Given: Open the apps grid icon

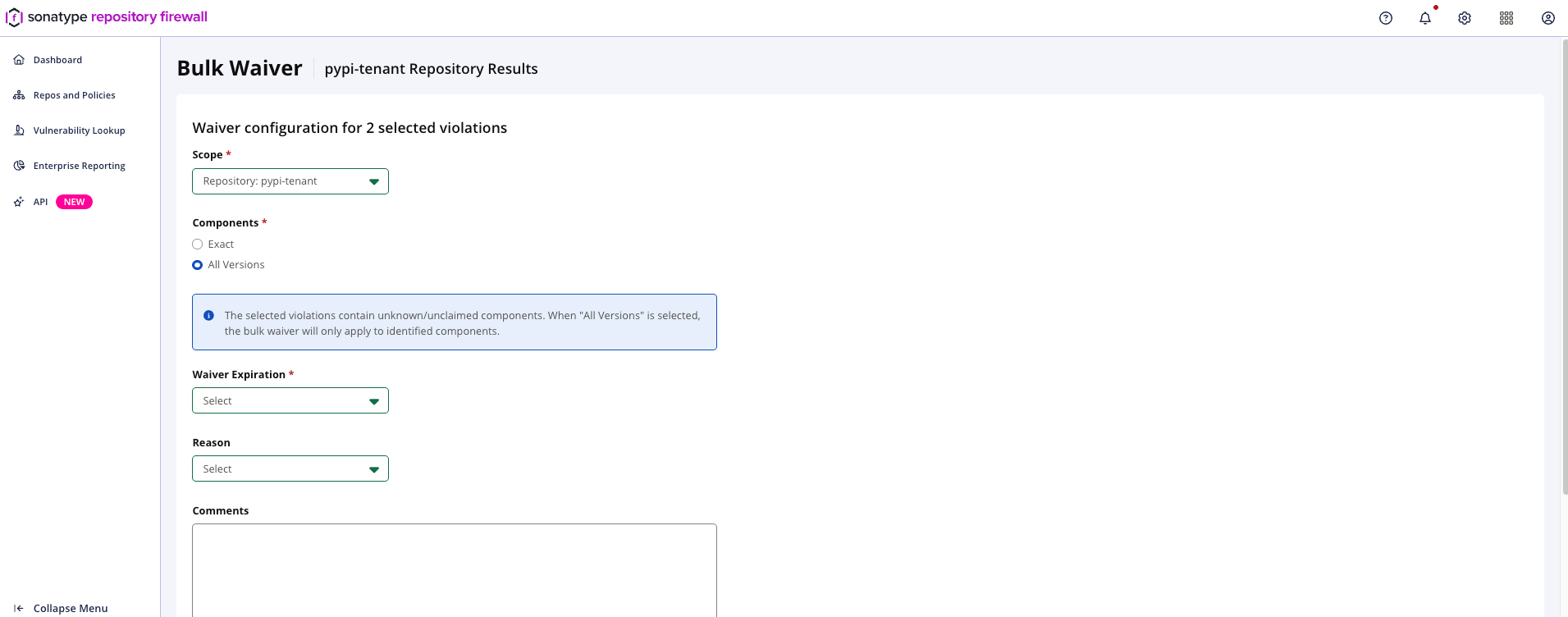Looking at the screenshot, I should [x=1506, y=18].
